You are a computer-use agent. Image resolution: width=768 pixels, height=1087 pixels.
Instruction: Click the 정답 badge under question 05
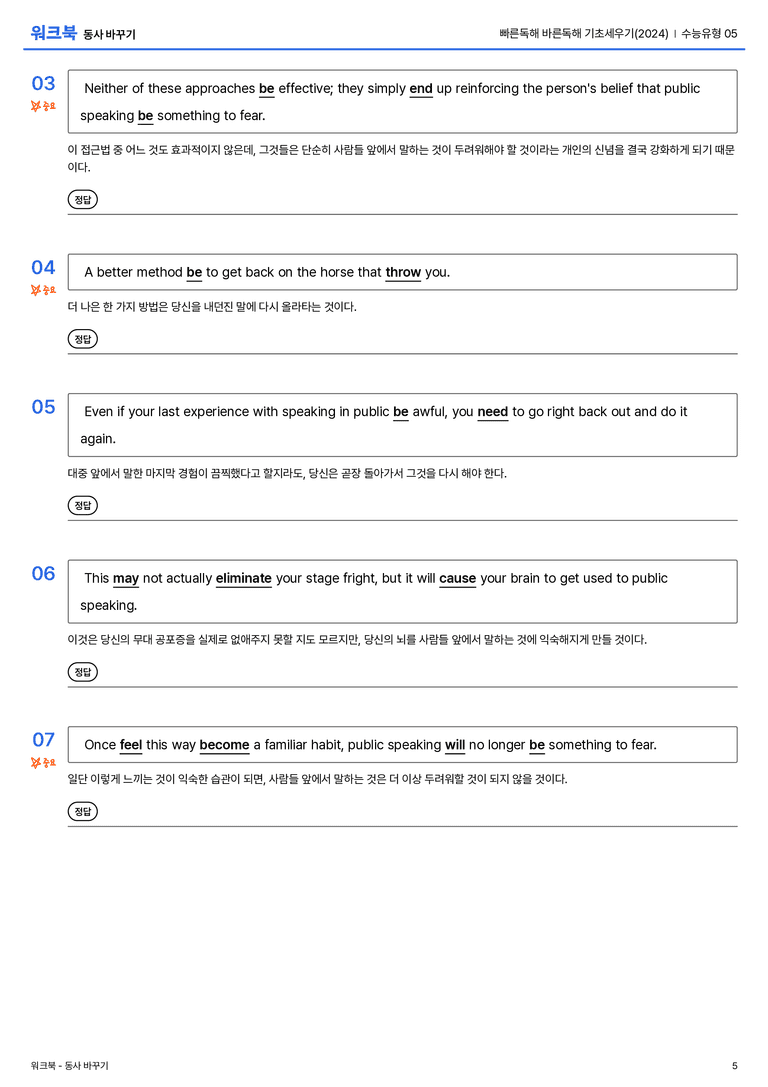coord(82,505)
